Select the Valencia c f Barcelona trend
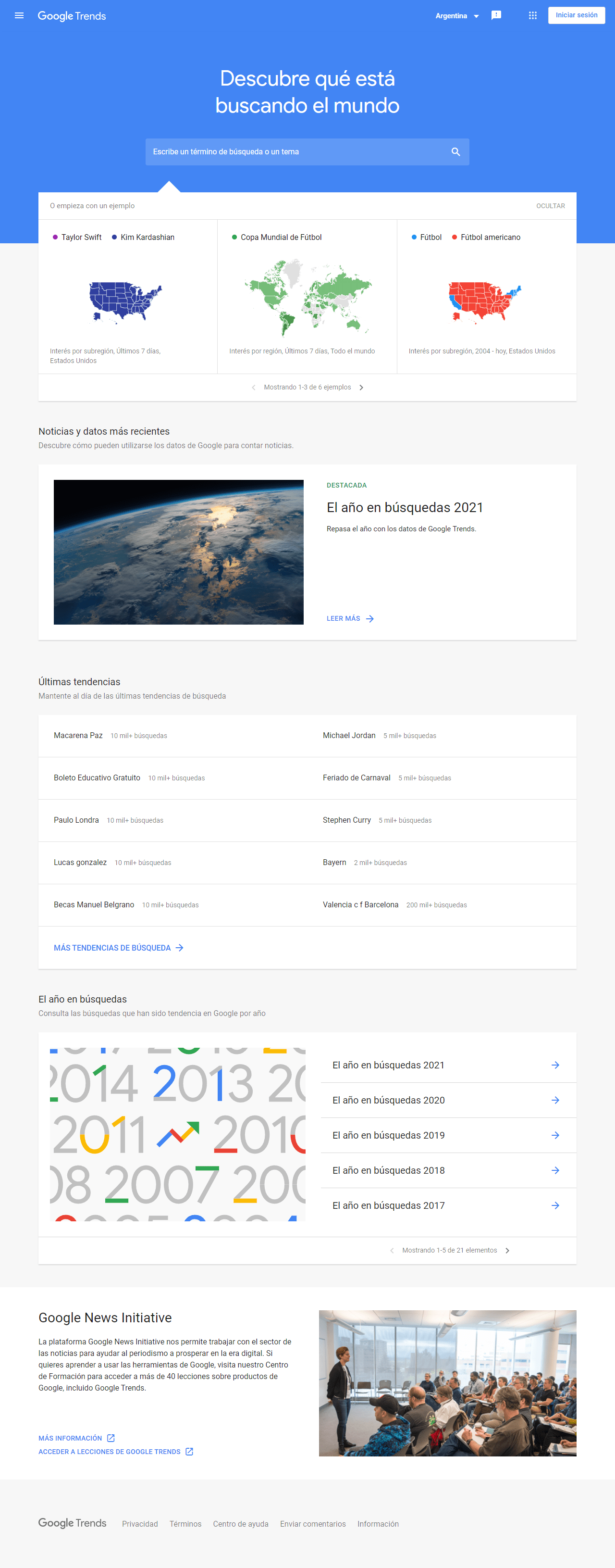This screenshot has height=1568, width=615. point(360,904)
